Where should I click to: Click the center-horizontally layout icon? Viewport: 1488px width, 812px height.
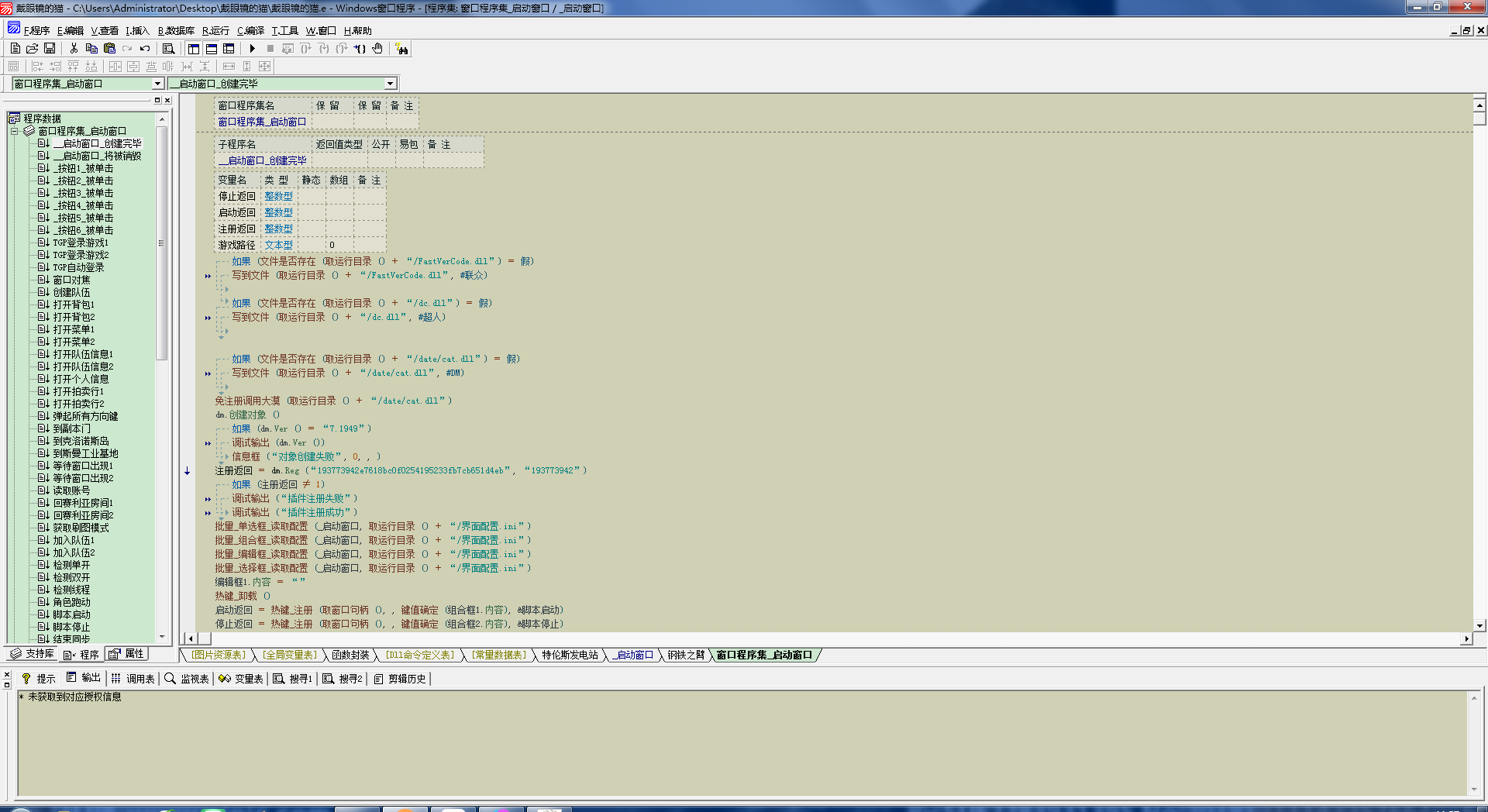pyautogui.click(x=115, y=66)
